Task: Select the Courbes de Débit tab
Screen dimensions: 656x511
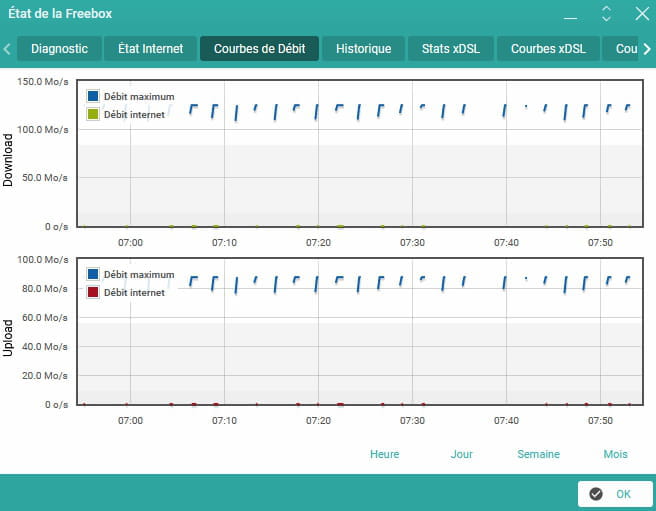Action: (x=259, y=49)
